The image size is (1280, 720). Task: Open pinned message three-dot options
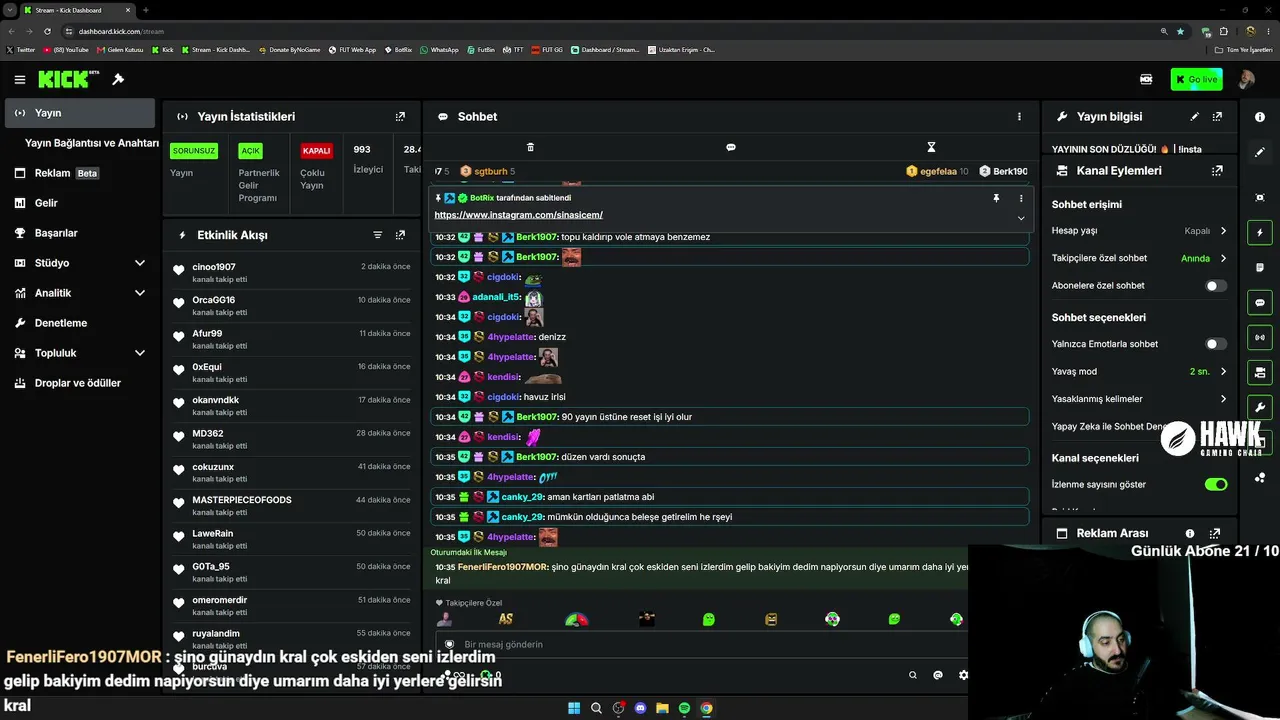pyautogui.click(x=1021, y=198)
